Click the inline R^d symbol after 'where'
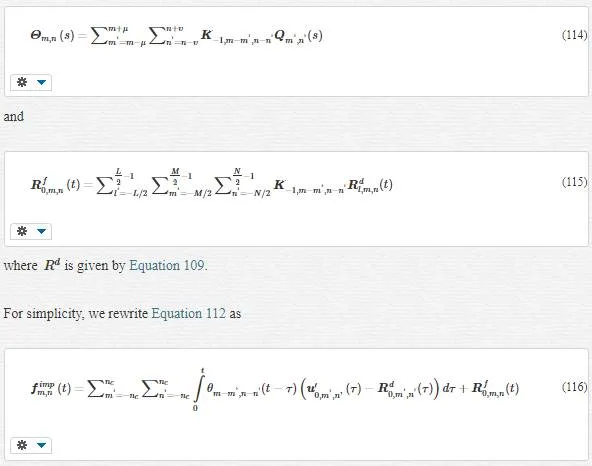 [52, 265]
